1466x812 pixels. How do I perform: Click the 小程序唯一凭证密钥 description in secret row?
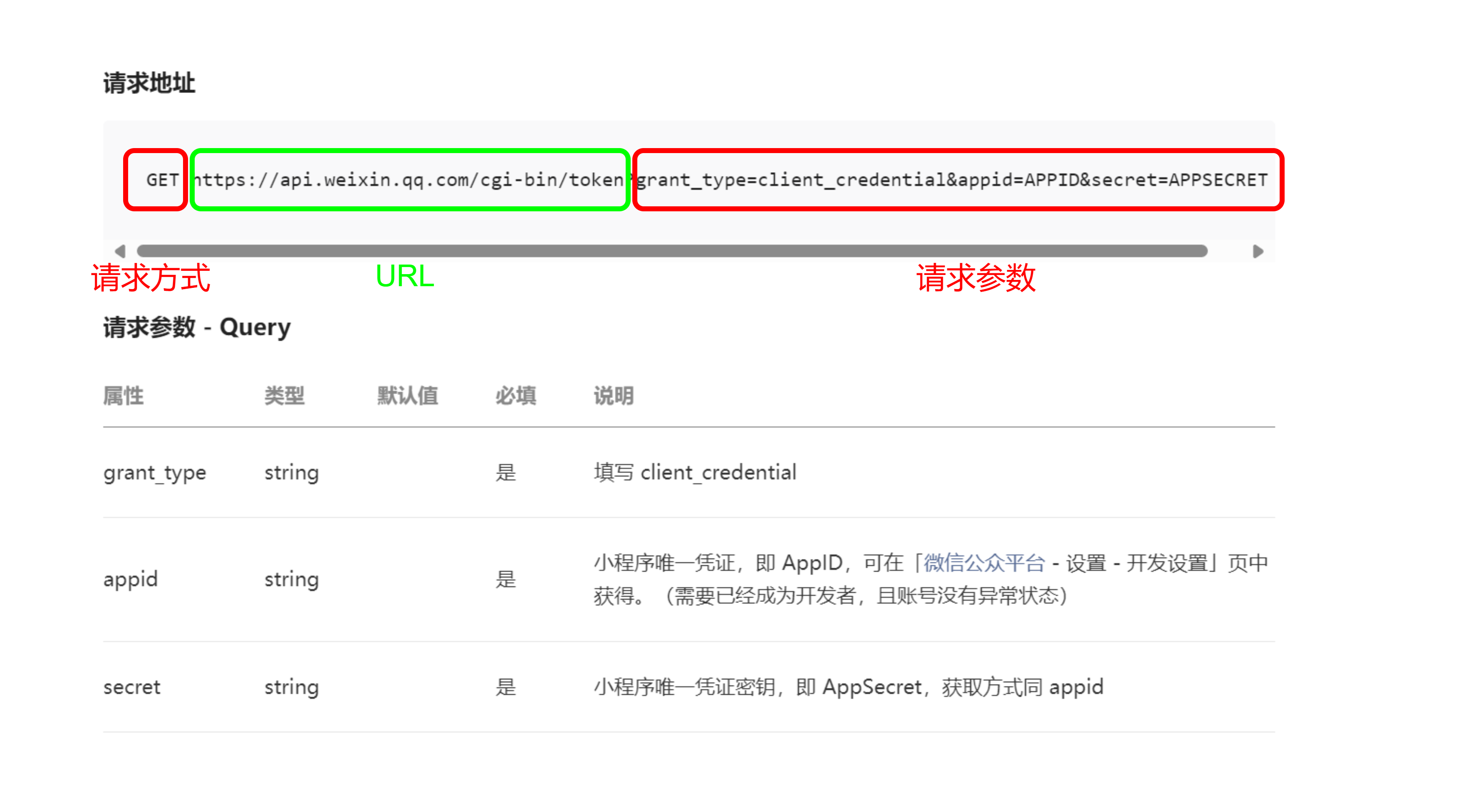[x=849, y=687]
